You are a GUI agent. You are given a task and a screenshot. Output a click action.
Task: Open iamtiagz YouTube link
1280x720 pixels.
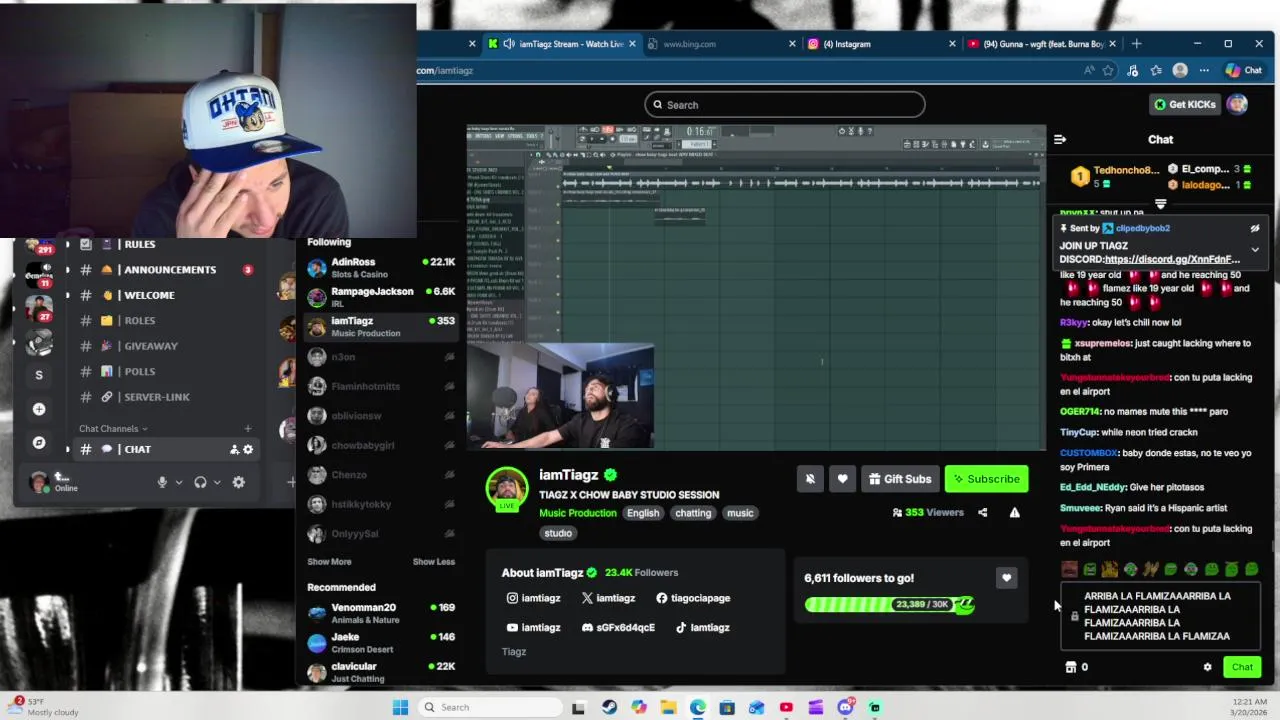click(x=534, y=628)
